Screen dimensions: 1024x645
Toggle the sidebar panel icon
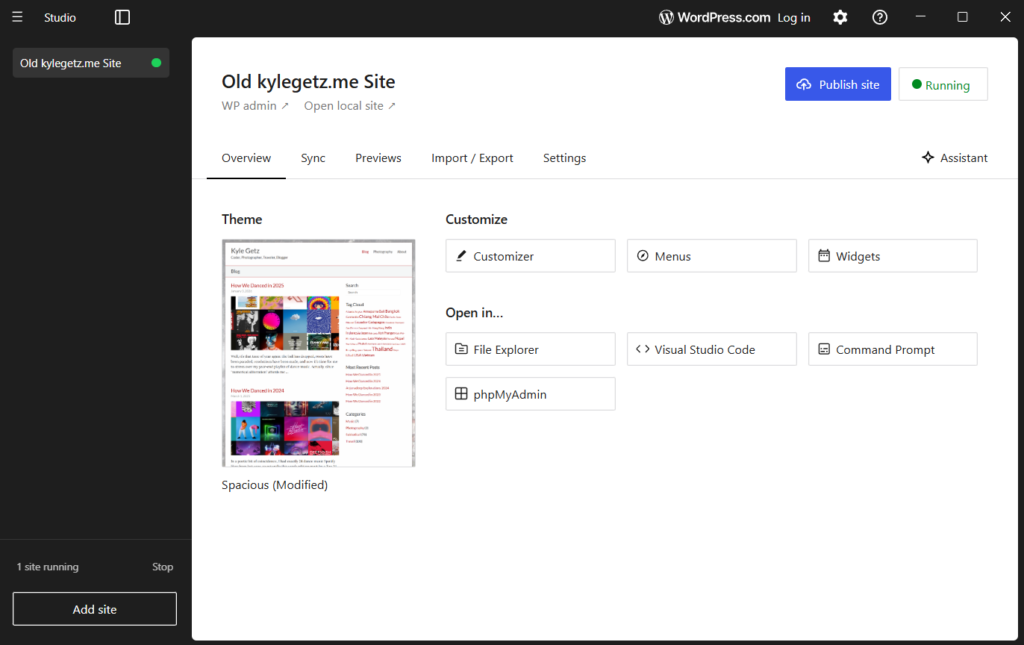(122, 17)
